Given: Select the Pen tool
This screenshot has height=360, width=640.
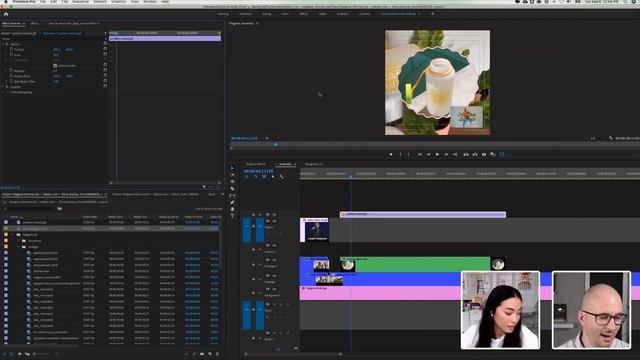Looking at the screenshot, I should [232, 202].
